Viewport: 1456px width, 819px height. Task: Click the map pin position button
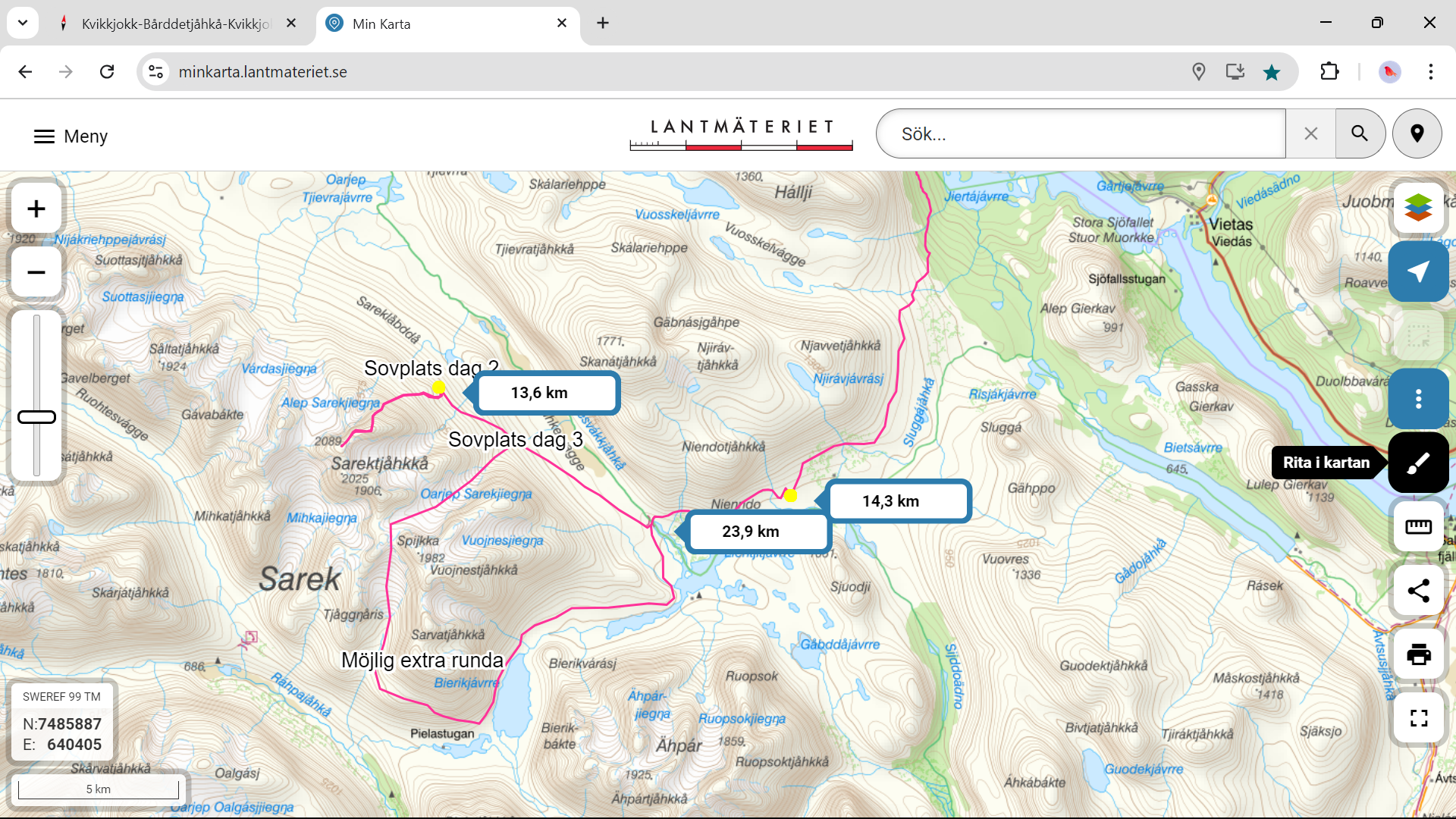(1417, 134)
